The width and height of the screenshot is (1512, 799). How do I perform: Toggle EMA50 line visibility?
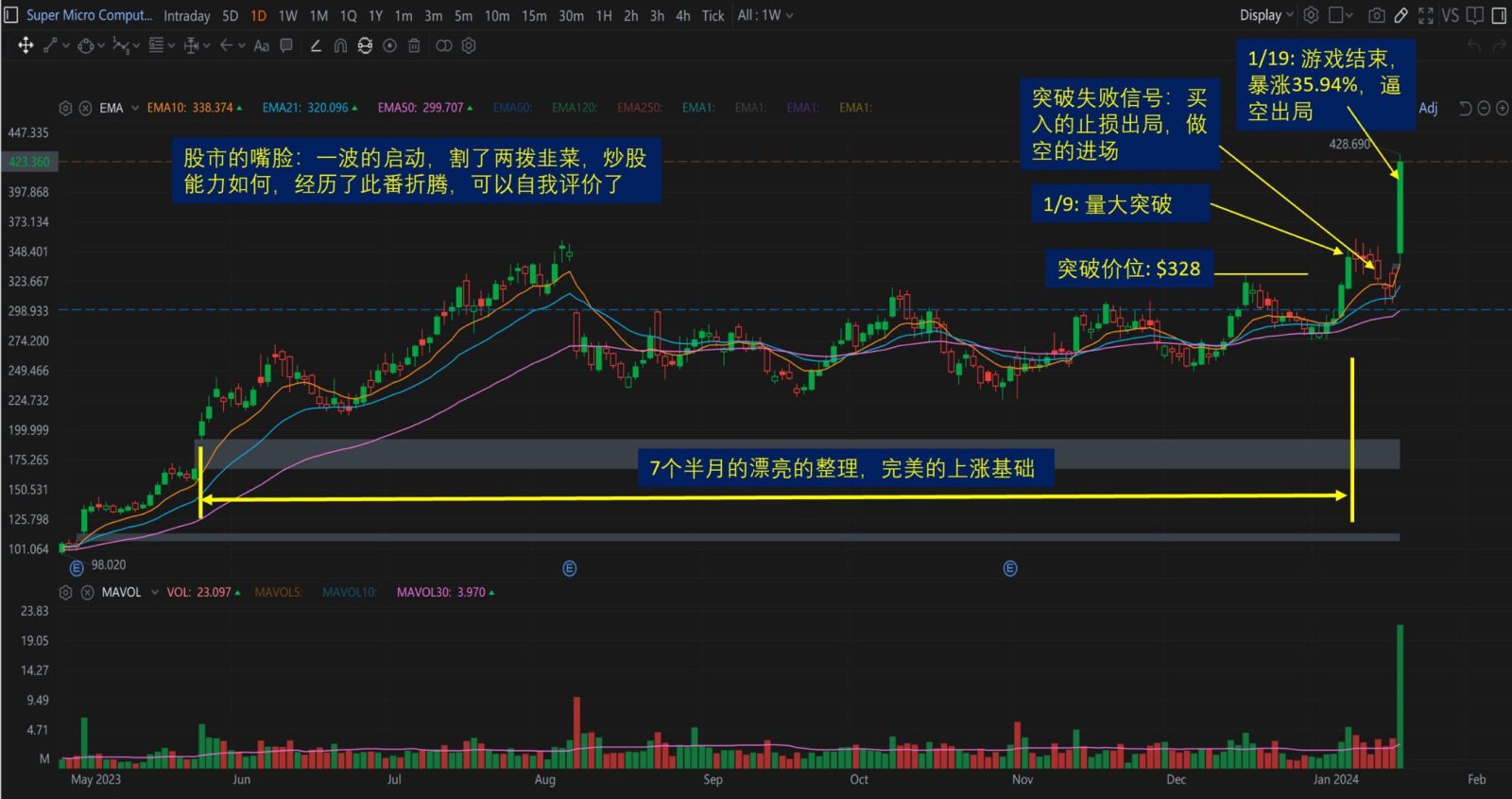click(x=425, y=108)
